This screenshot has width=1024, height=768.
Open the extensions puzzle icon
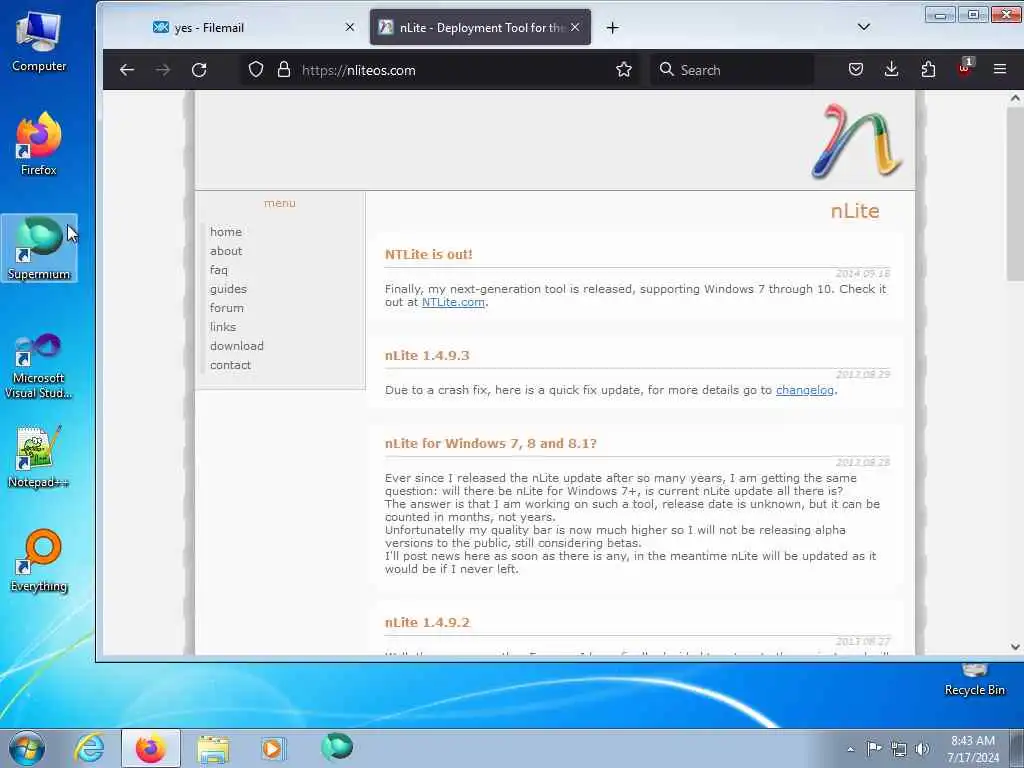[928, 70]
